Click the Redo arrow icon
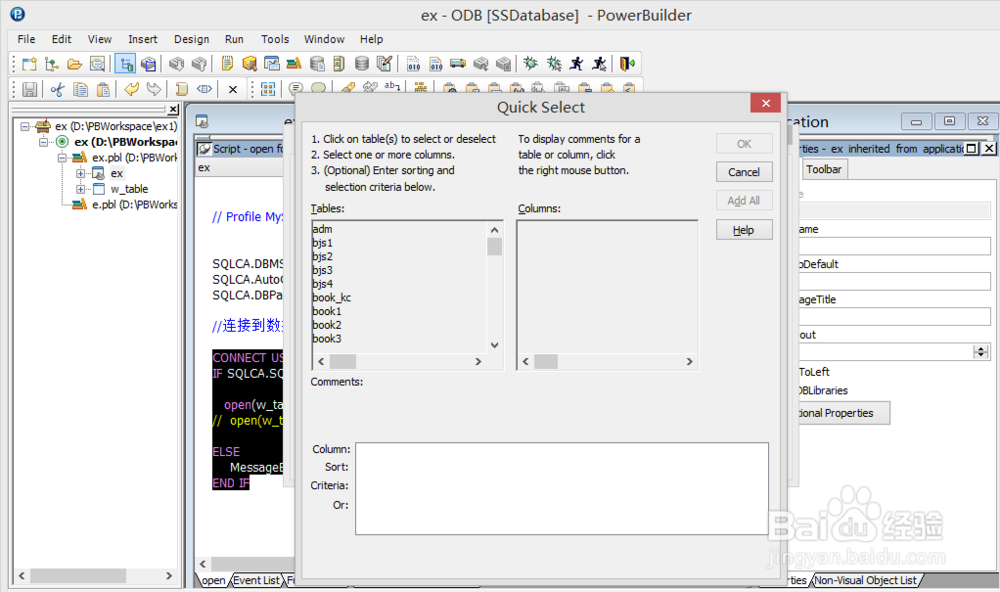1000x592 pixels. pos(154,89)
